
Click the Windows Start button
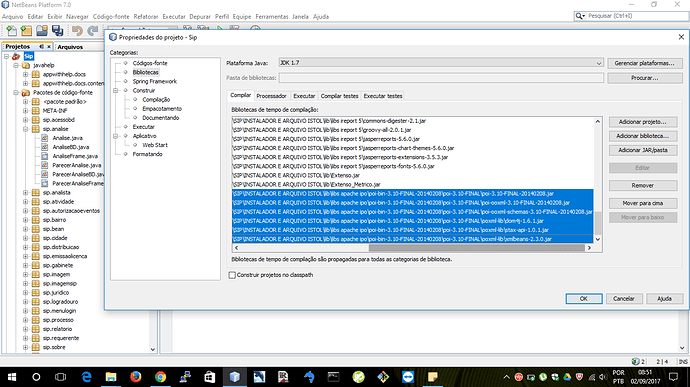tap(12, 377)
